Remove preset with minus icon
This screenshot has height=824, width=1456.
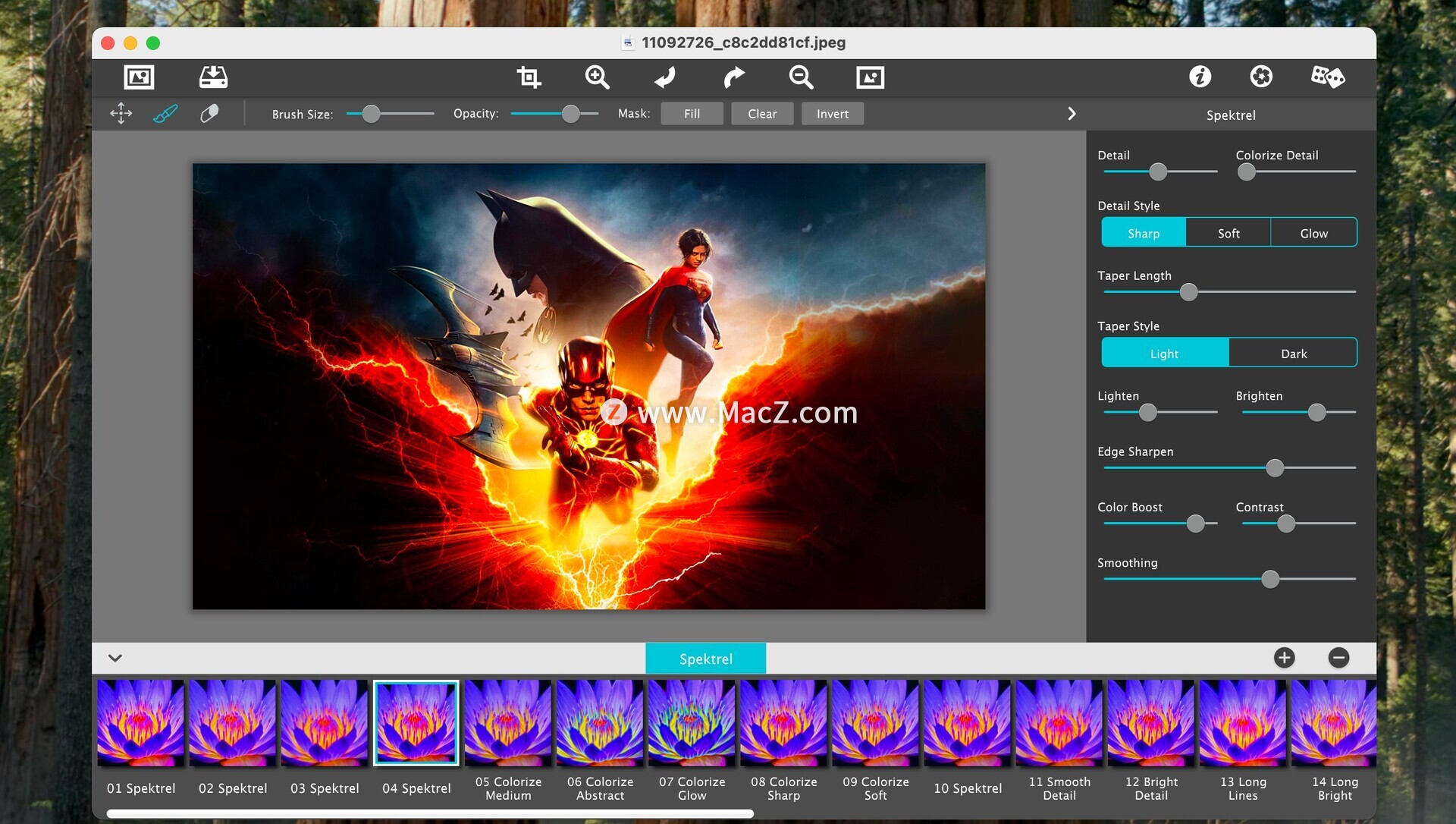[x=1338, y=658]
